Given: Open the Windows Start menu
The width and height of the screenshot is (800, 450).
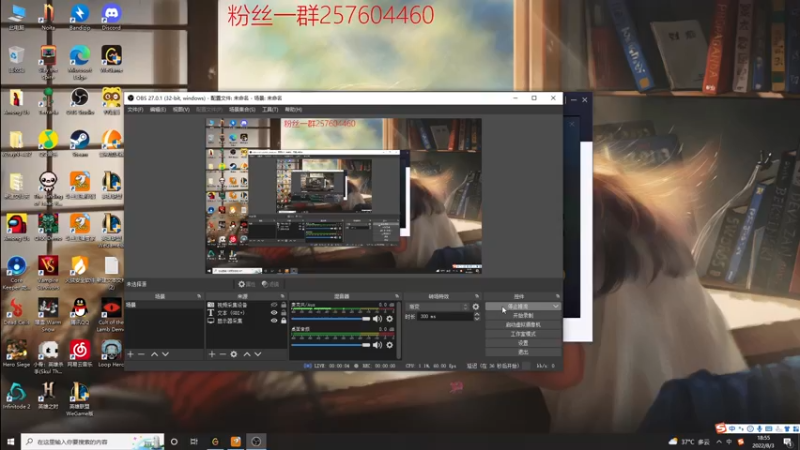Looking at the screenshot, I should tap(10, 441).
